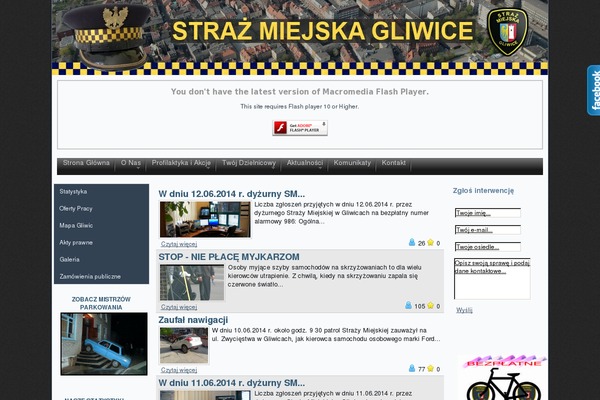Click the control room thumbnail image

pyautogui.click(x=205, y=220)
